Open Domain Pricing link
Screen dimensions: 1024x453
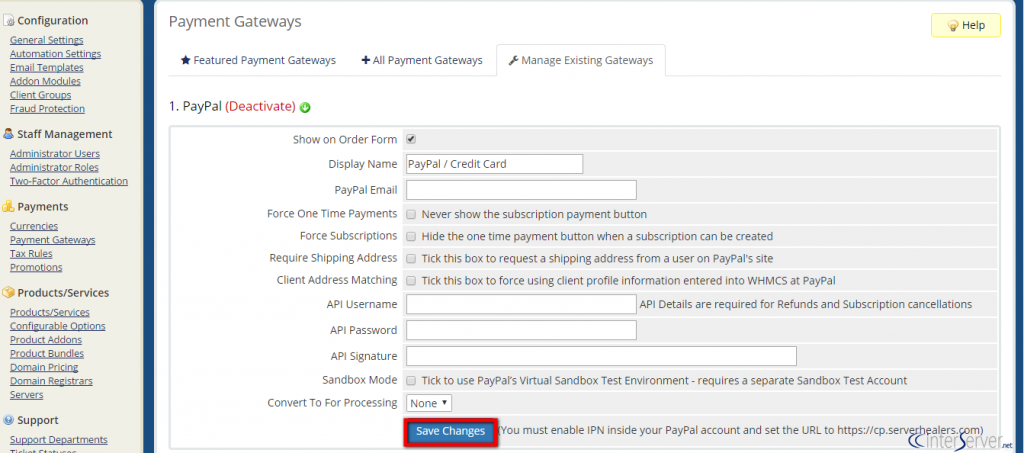[44, 367]
